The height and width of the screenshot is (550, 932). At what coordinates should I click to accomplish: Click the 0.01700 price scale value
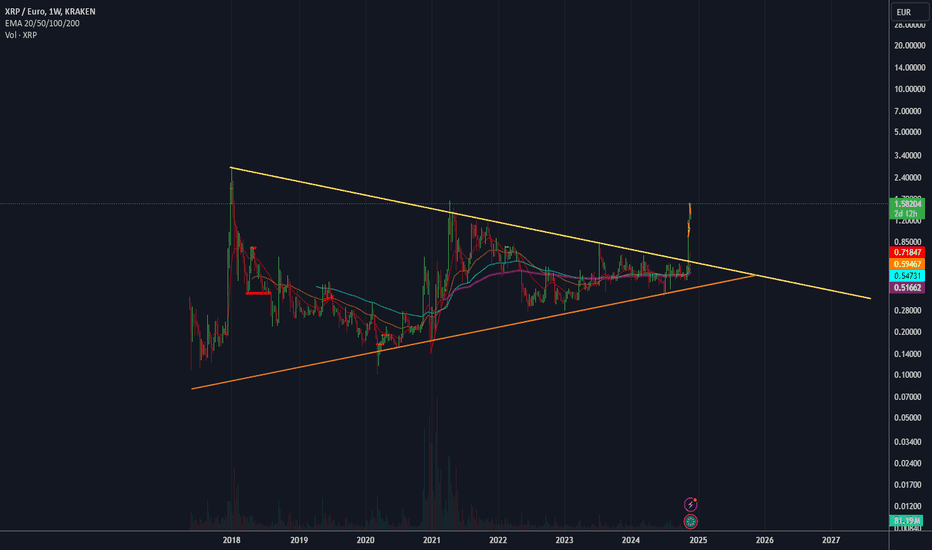[x=909, y=485]
